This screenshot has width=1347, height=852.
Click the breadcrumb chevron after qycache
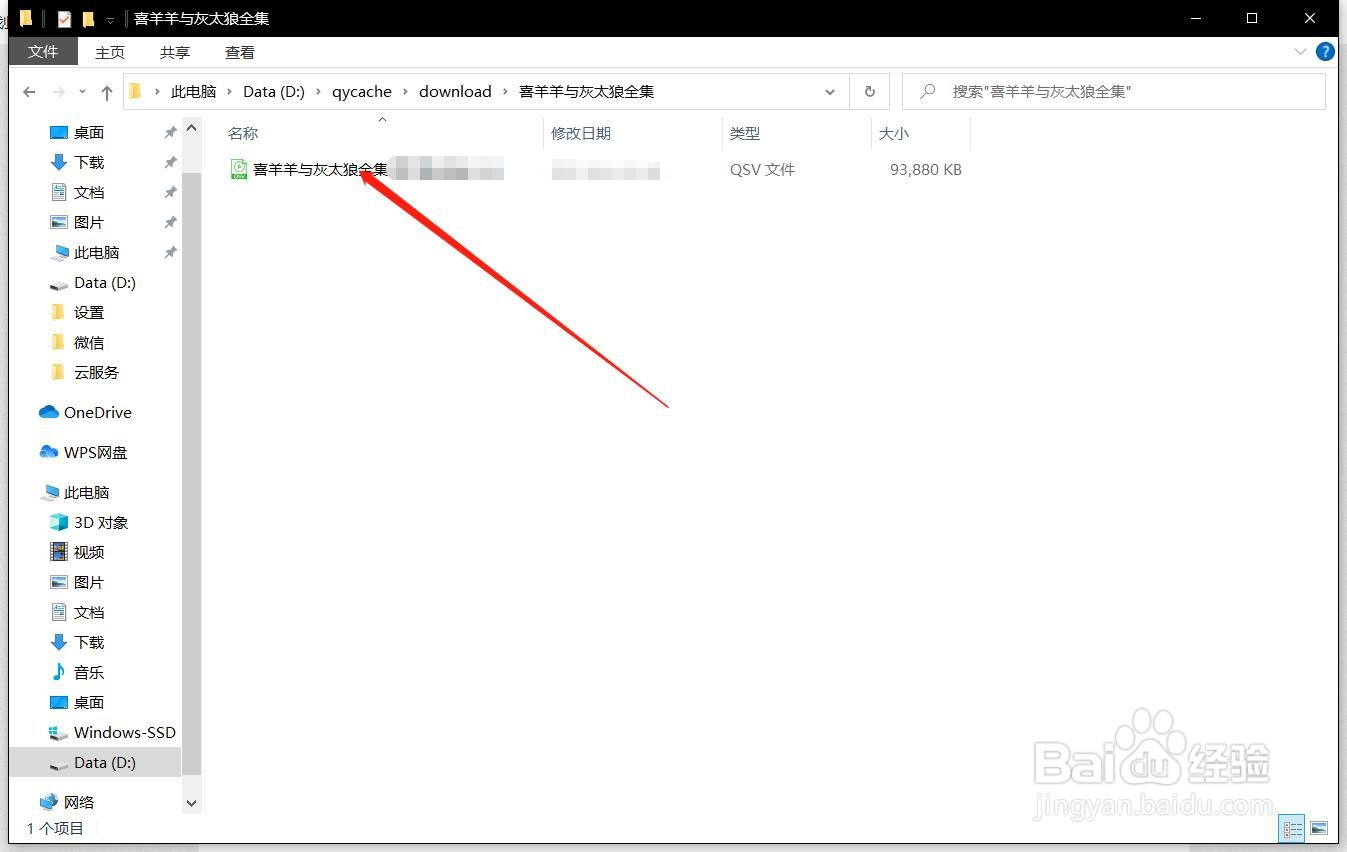point(406,92)
